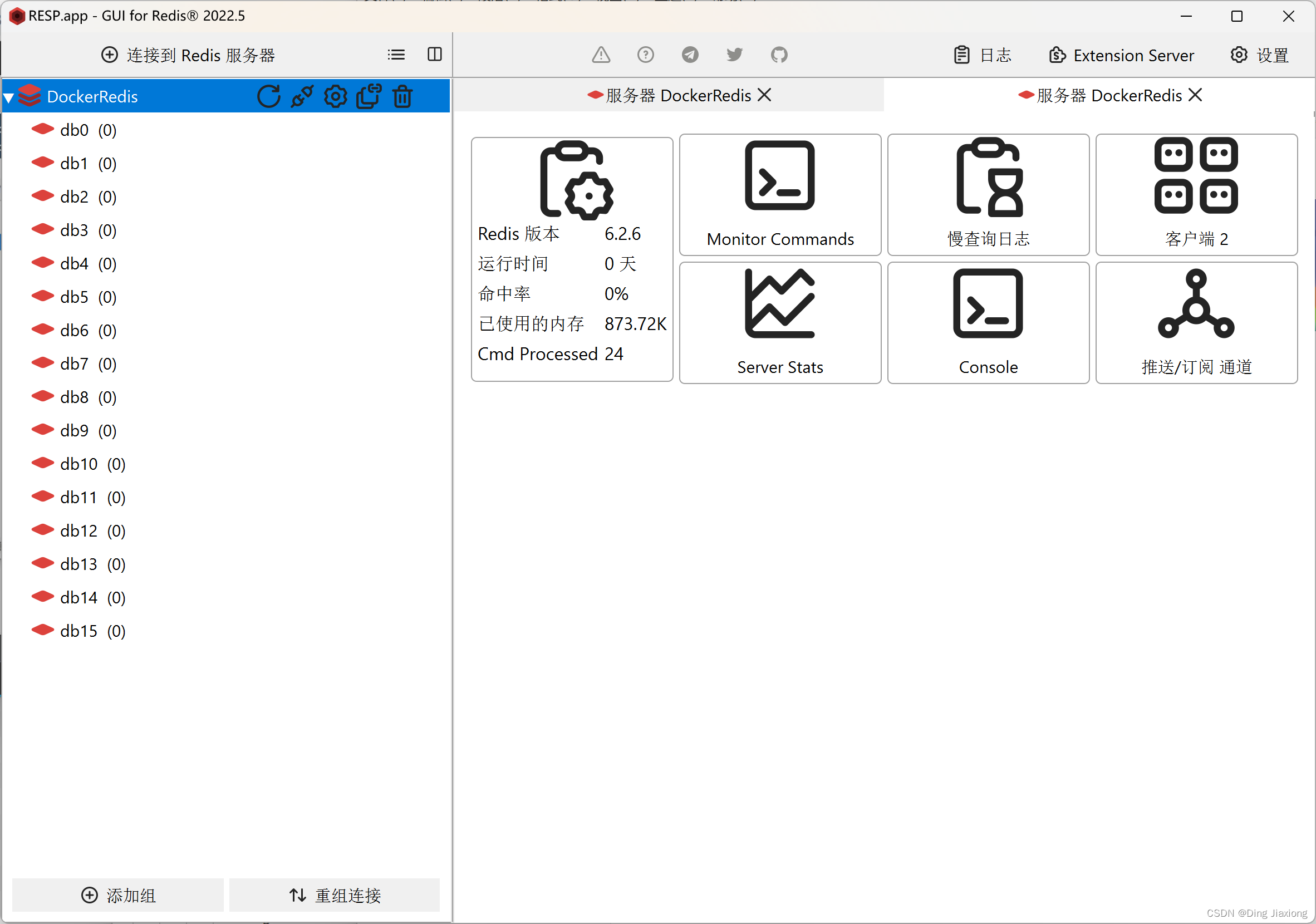This screenshot has width=1316, height=924.
Task: Maximize the RESP.app window
Action: [x=1237, y=16]
